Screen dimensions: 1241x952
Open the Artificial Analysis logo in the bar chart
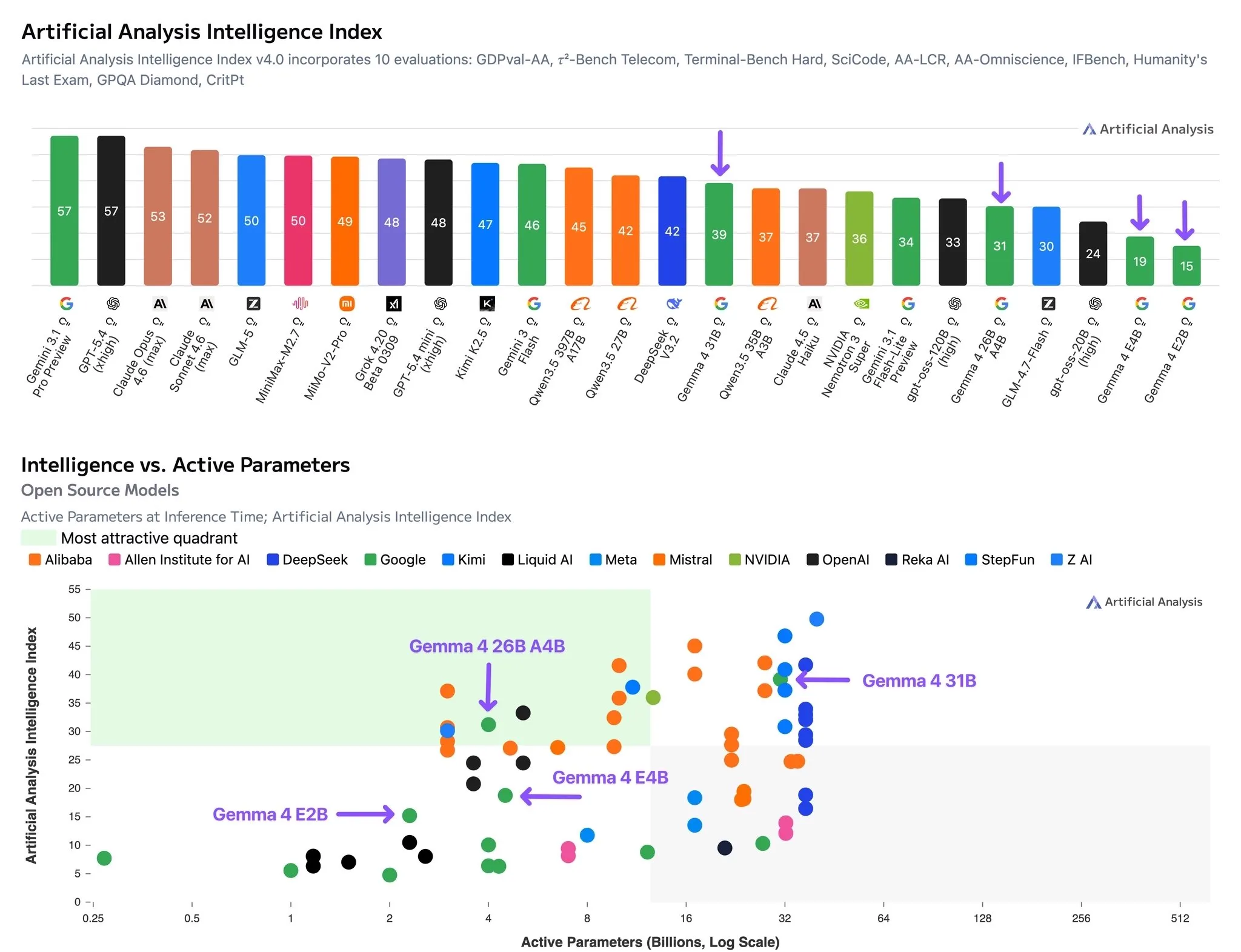(1148, 129)
